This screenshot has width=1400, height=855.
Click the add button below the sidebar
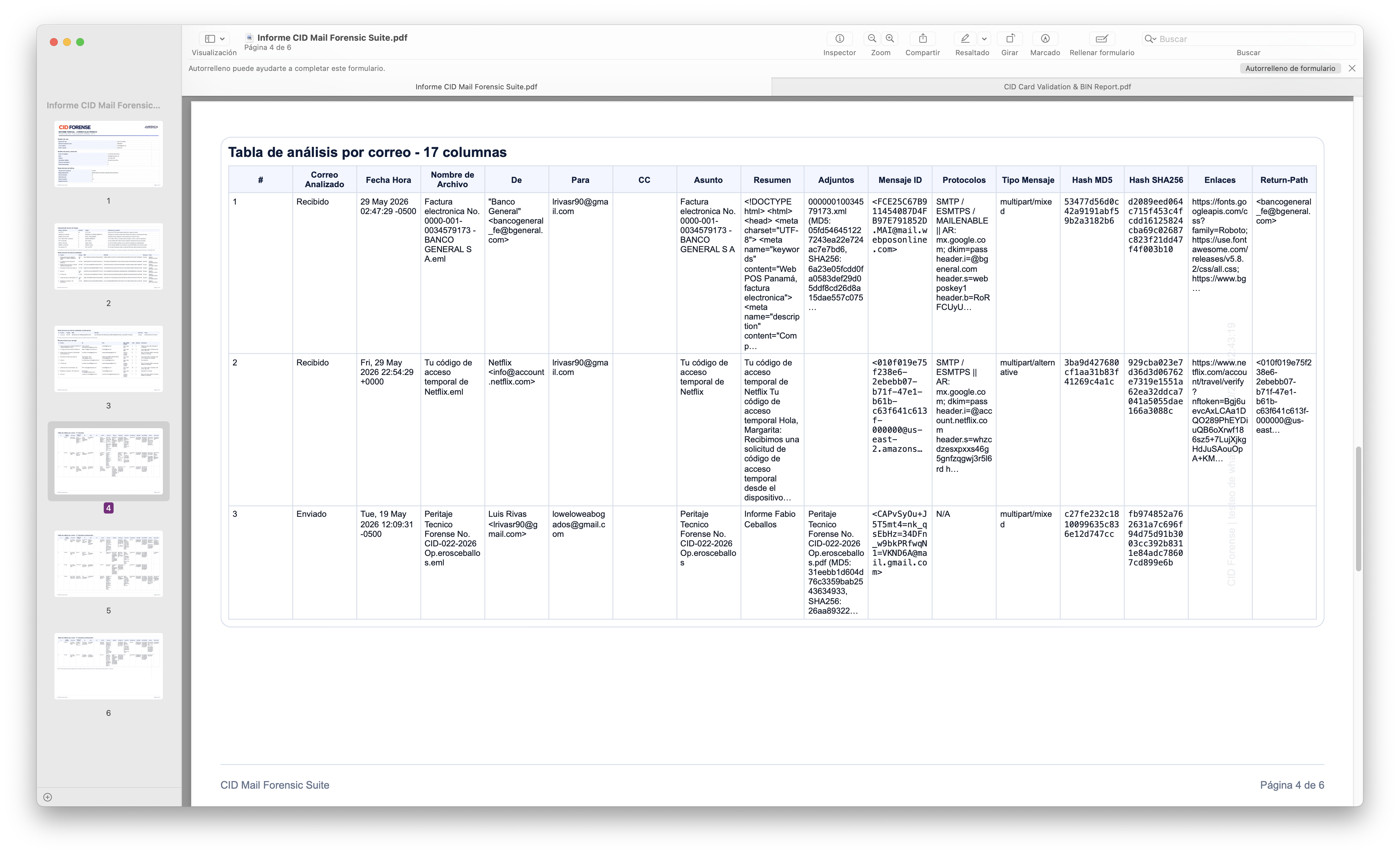pyautogui.click(x=48, y=797)
